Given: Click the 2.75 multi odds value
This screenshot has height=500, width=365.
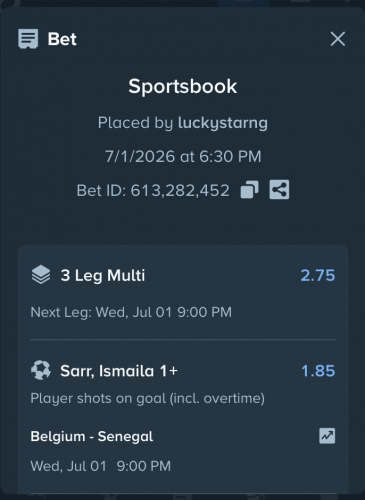Looking at the screenshot, I should pos(318,275).
